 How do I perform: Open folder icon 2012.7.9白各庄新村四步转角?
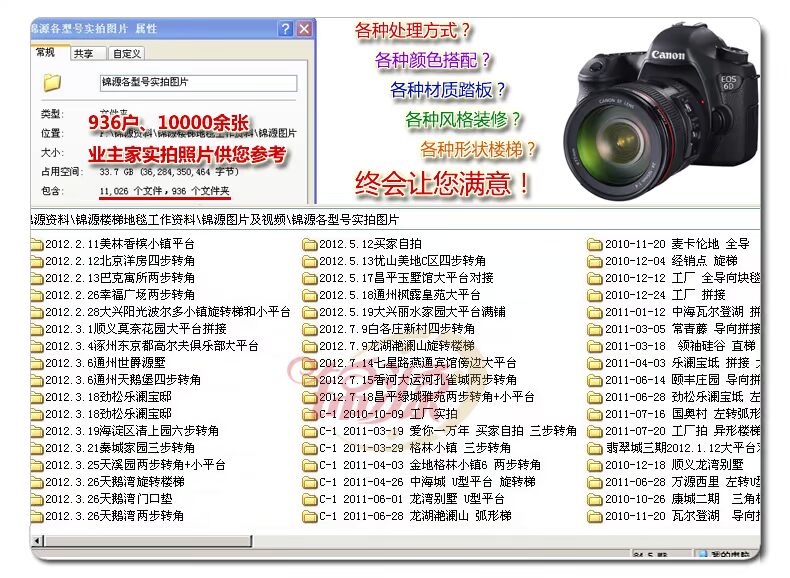point(309,330)
